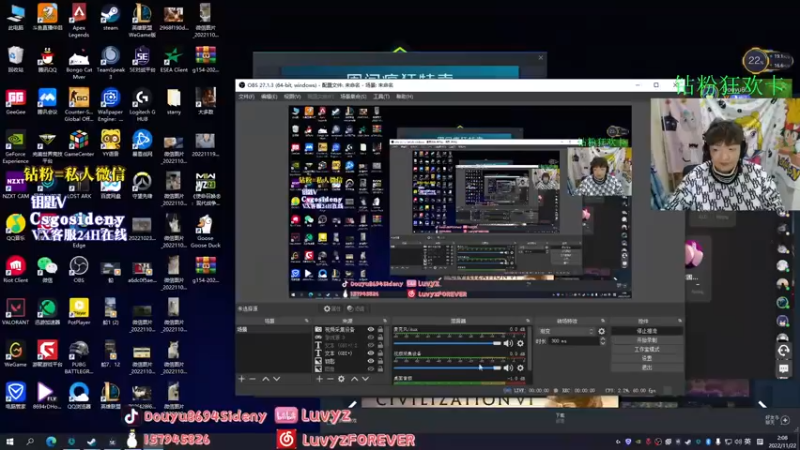The width and height of the screenshot is (800, 450).
Task: Open the starry folder on desktop
Action: [x=173, y=102]
